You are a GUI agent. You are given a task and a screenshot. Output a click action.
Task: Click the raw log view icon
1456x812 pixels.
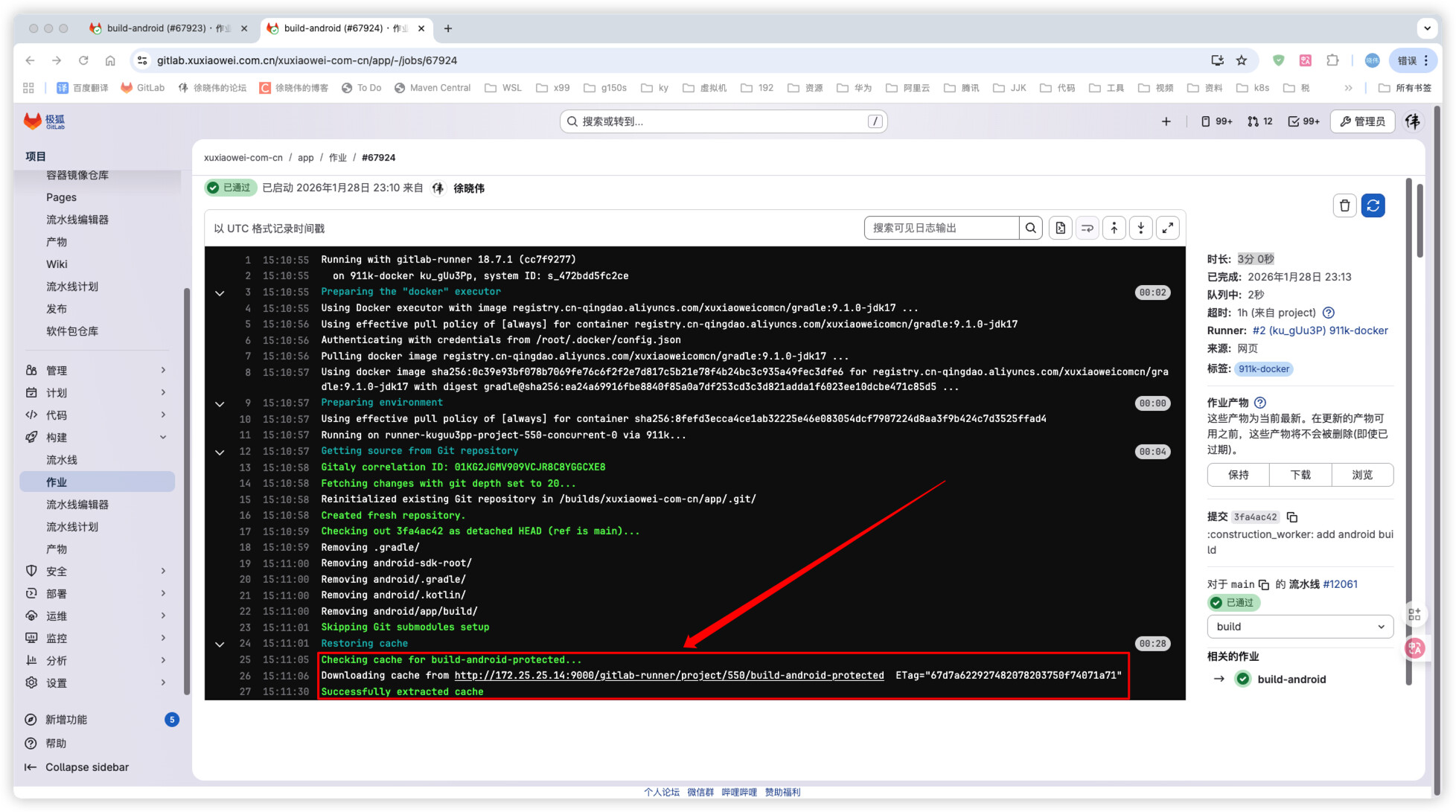pyautogui.click(x=1060, y=228)
